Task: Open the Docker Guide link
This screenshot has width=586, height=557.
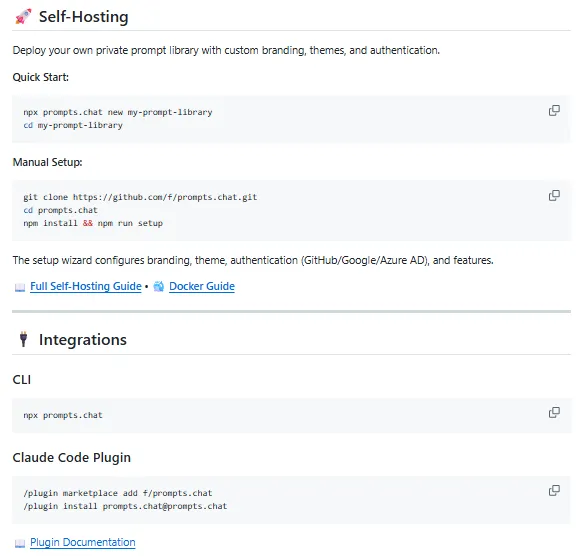Action: tap(202, 286)
